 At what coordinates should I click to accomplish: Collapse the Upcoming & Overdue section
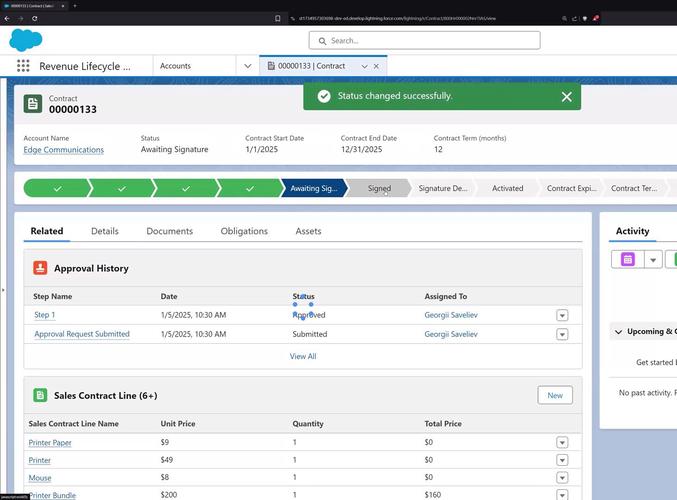coord(618,332)
